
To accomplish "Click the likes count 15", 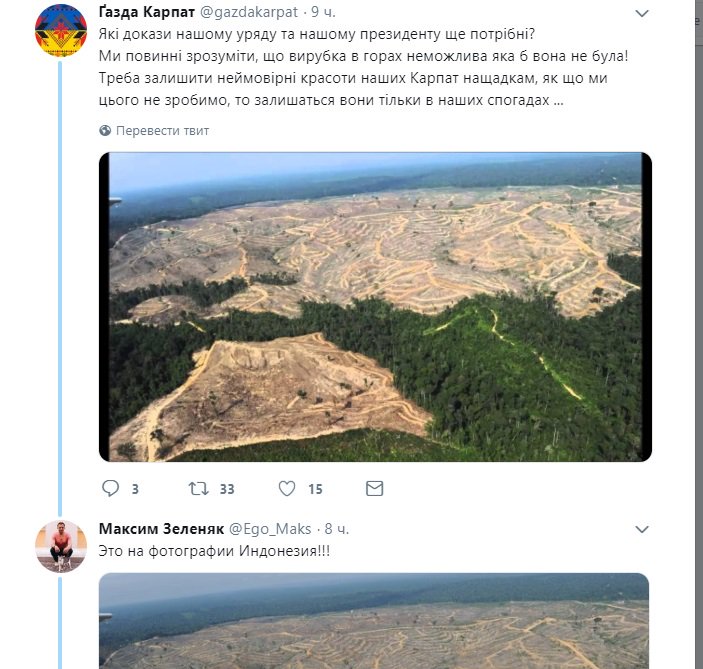I will [315, 489].
